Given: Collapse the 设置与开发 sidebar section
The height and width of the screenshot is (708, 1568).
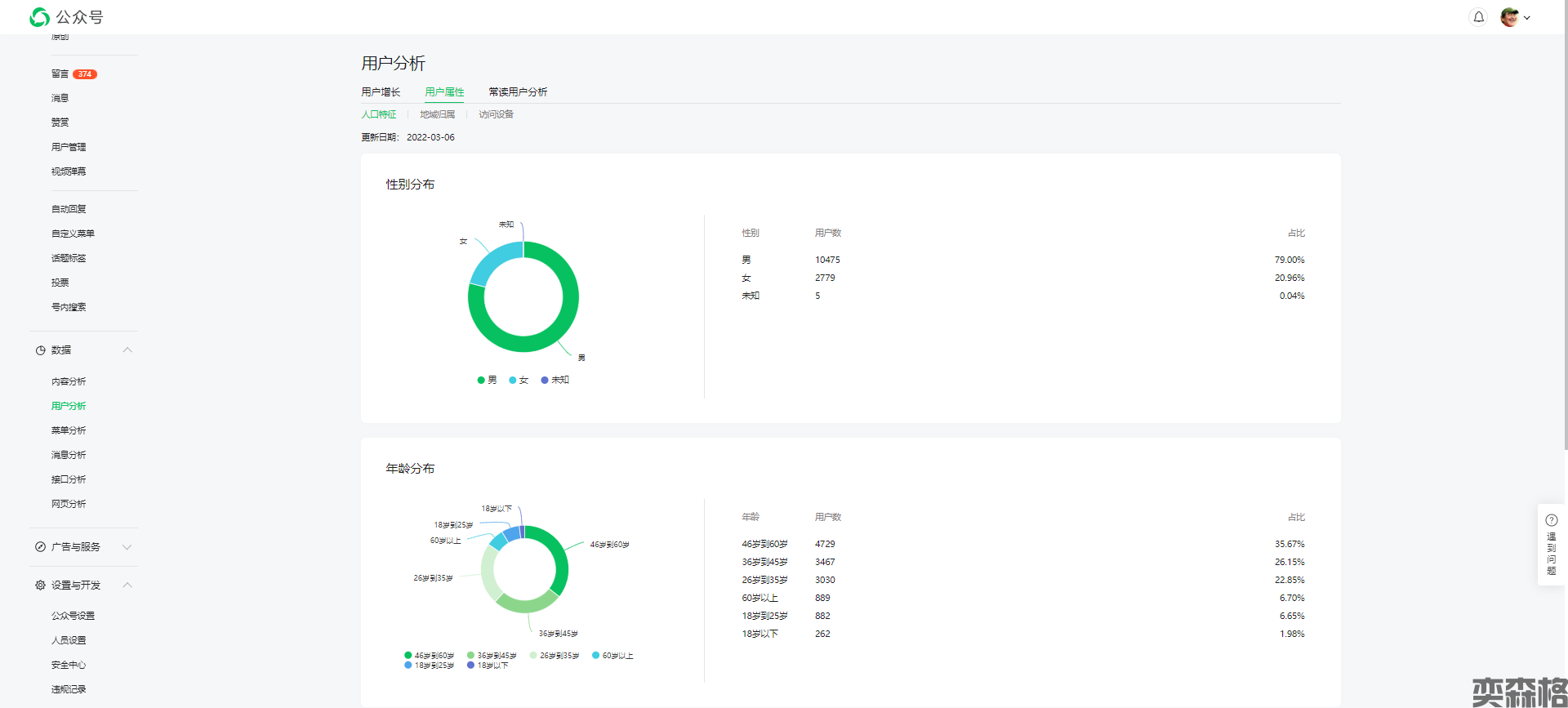Looking at the screenshot, I should pos(127,586).
